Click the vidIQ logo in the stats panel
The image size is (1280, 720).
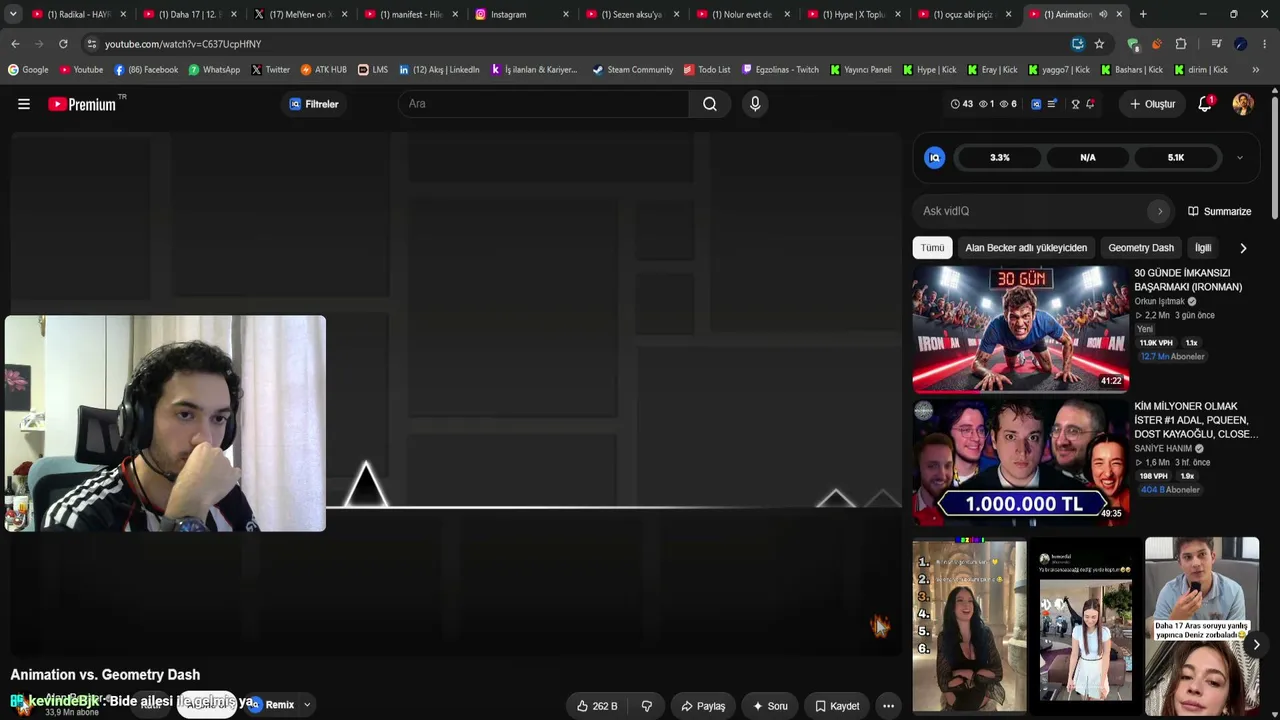click(x=935, y=158)
